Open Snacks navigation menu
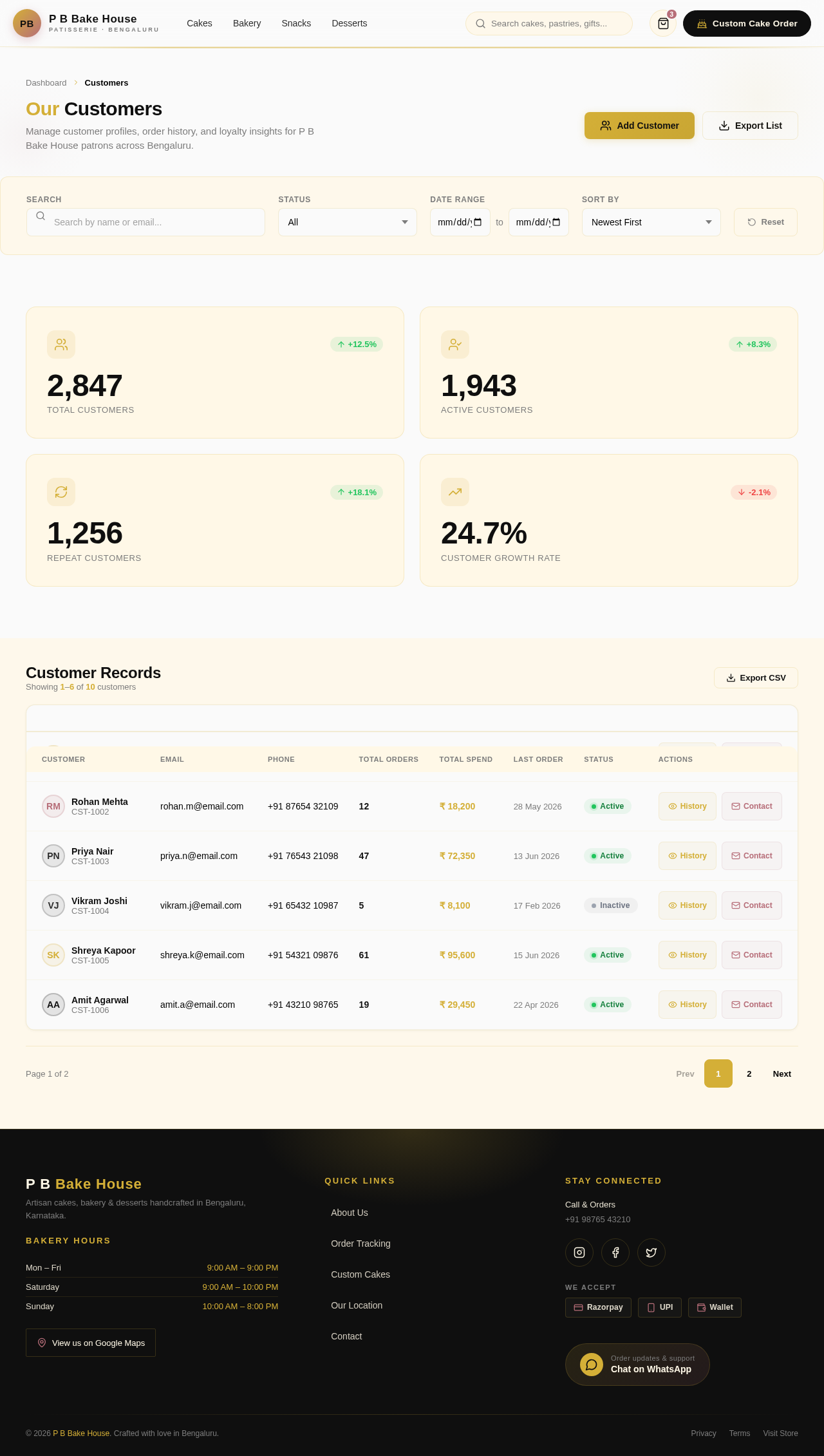This screenshot has height=1456, width=824. click(296, 23)
